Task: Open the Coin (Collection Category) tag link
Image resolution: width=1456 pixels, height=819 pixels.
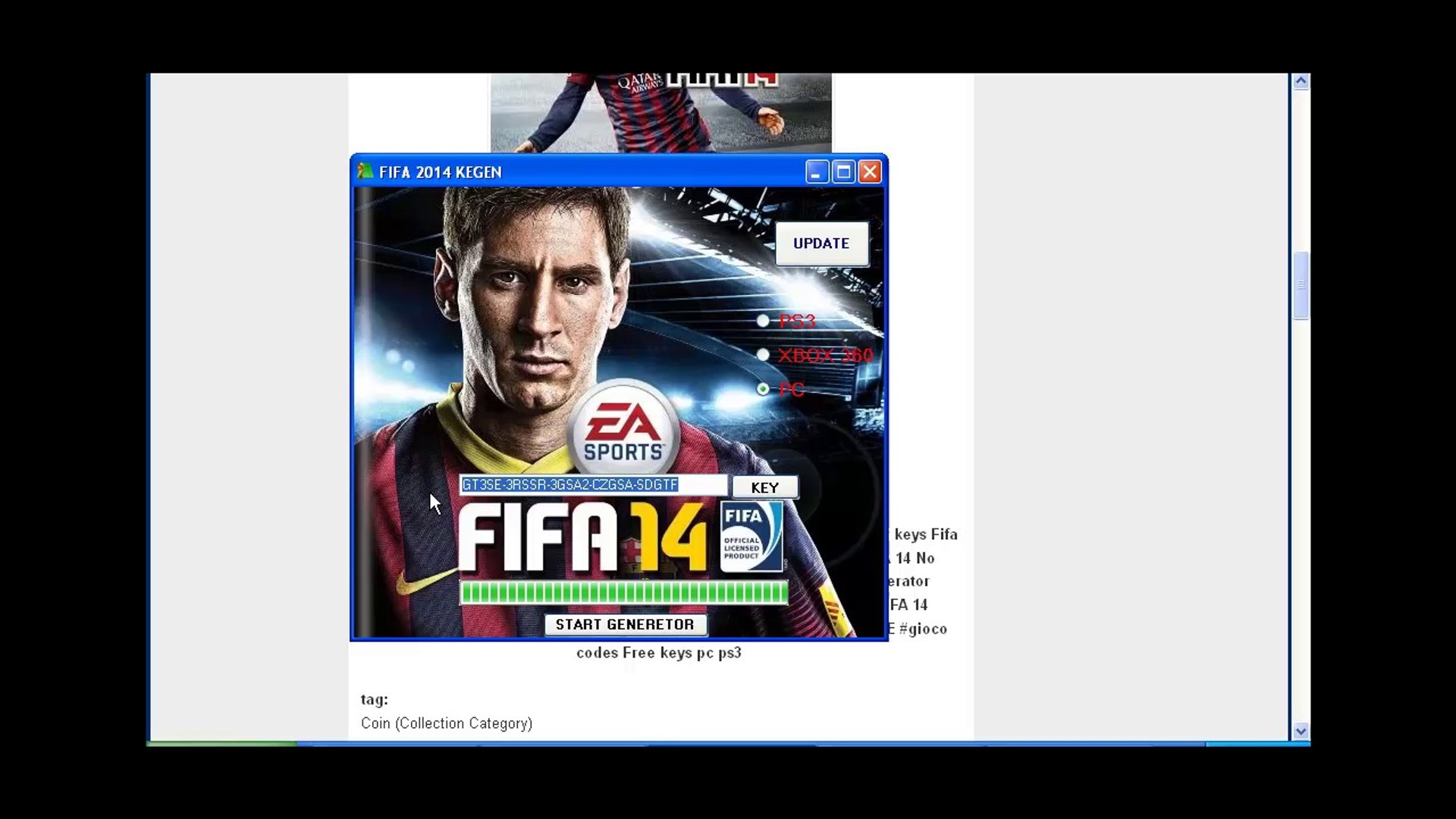Action: point(446,723)
